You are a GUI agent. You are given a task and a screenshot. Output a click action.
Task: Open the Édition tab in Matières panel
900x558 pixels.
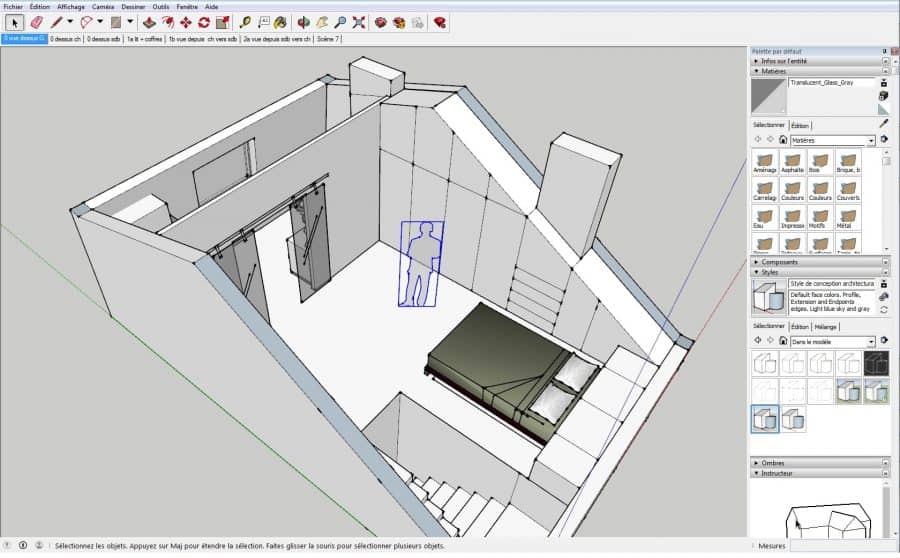800,125
